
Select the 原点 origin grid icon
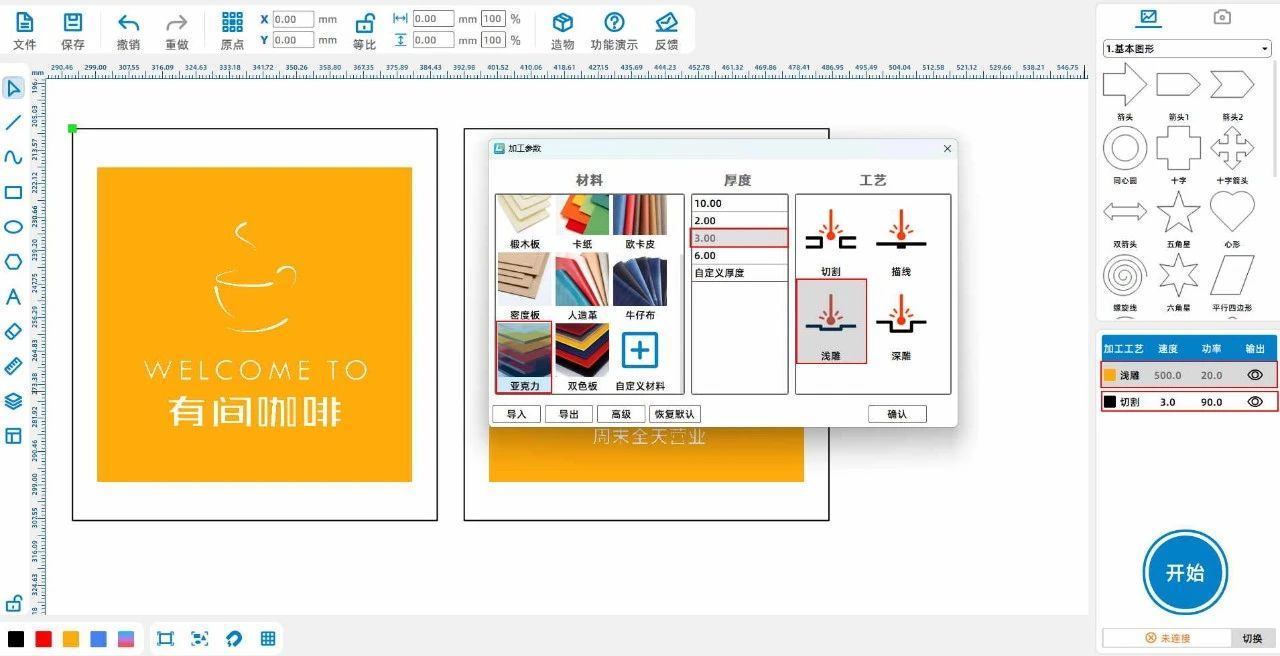point(232,23)
